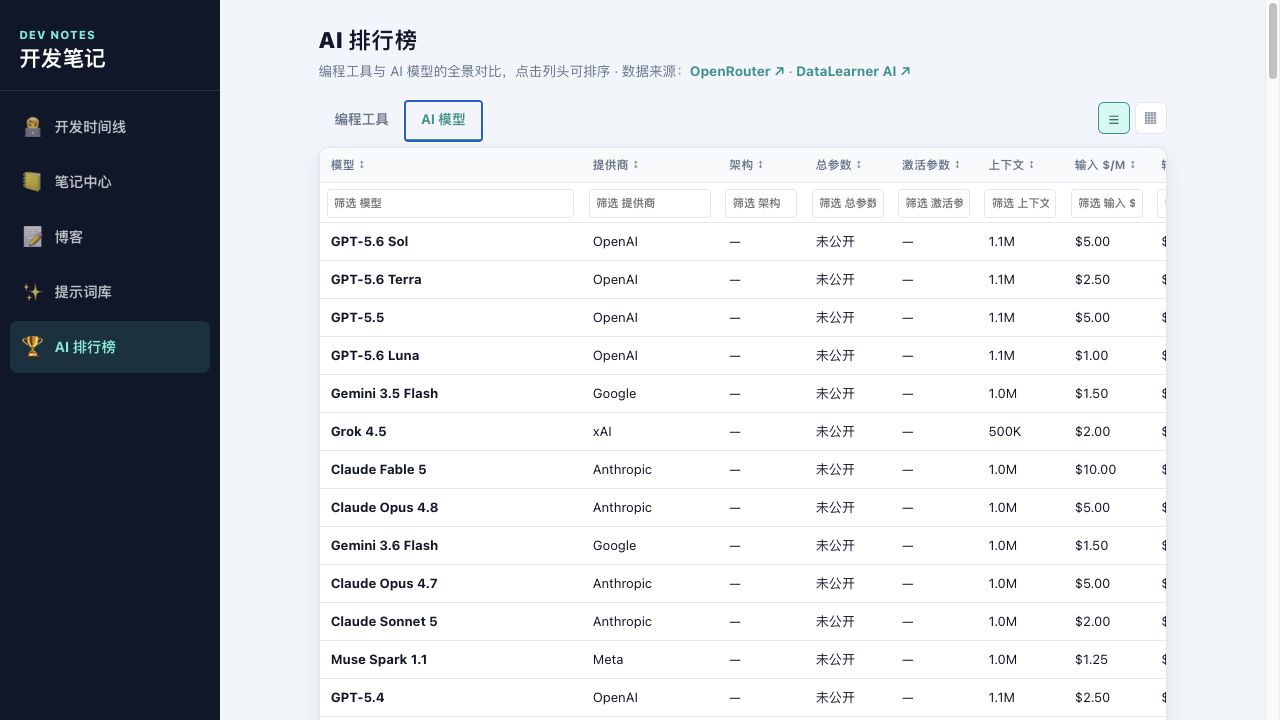1280x720 pixels.
Task: Open 开发时间线 in the sidebar
Action: coord(110,127)
